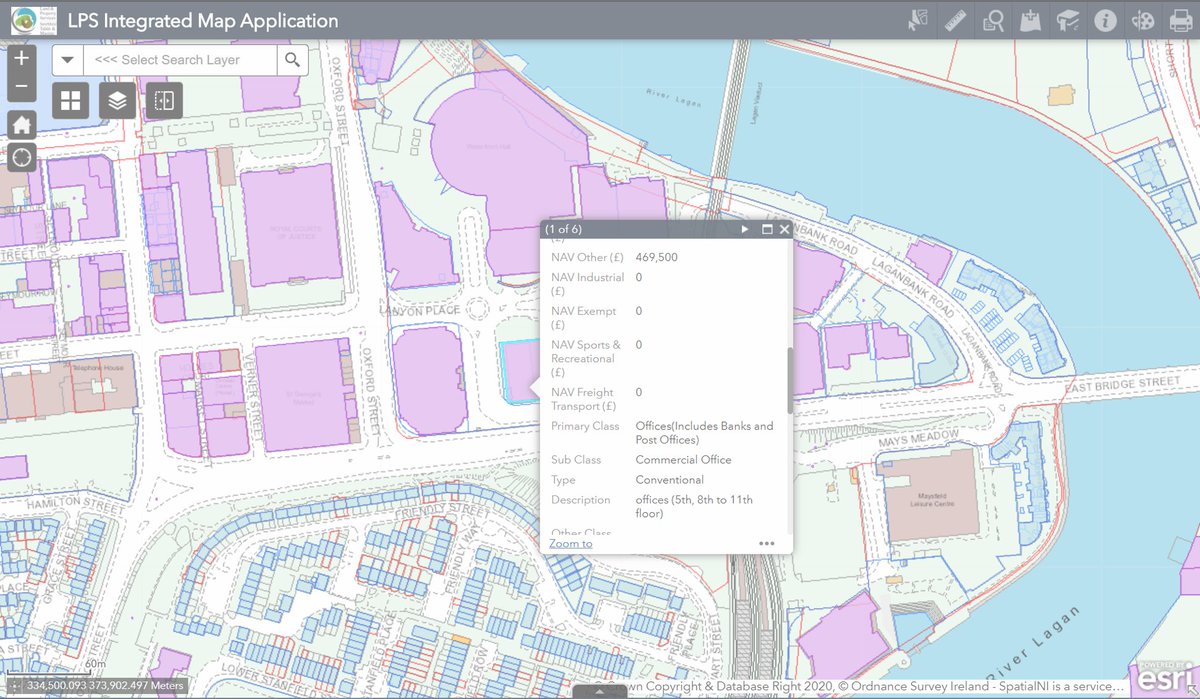Screen dimensions: 1200x699
Task: Click the offices 5th, 8th description text
Action: coord(695,507)
